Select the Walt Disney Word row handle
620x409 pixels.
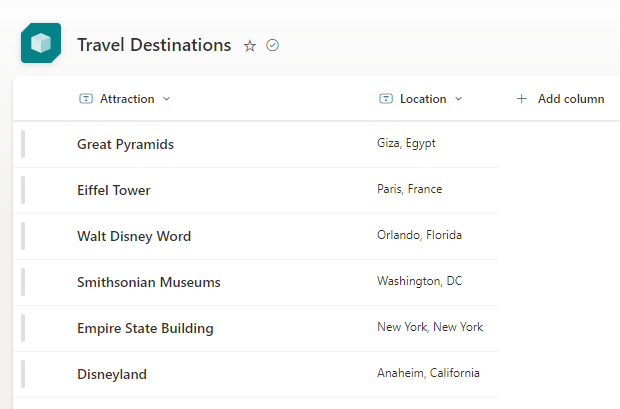[x=23, y=236]
